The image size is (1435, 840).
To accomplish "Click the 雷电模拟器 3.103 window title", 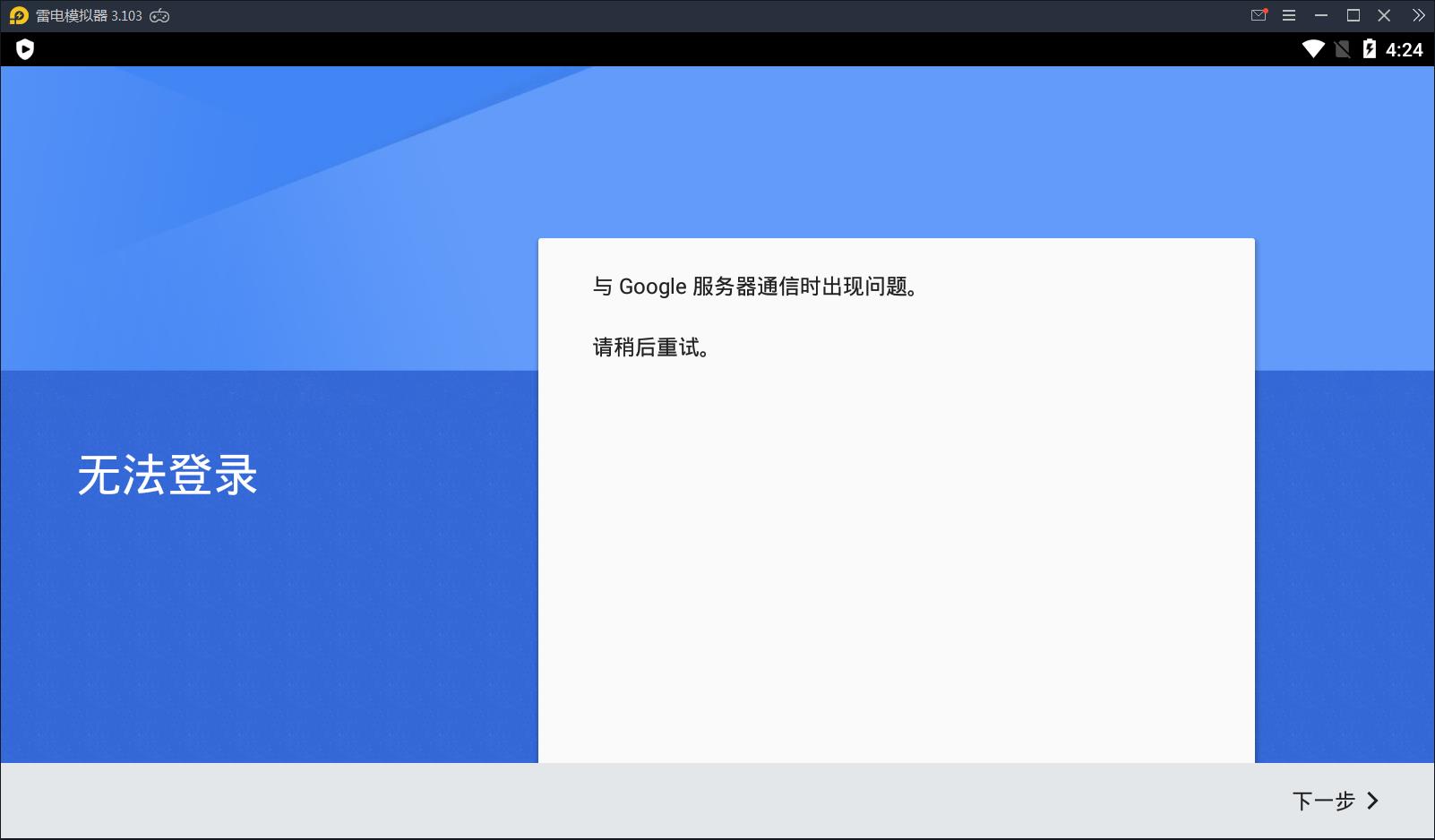I will [x=89, y=16].
